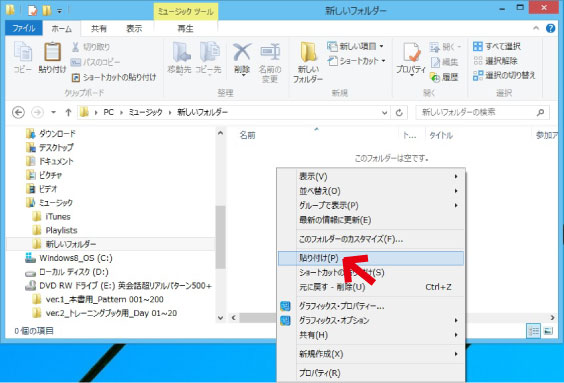Open 新規作成(X) submenu
Screen dimensions: 564x383
(371, 354)
